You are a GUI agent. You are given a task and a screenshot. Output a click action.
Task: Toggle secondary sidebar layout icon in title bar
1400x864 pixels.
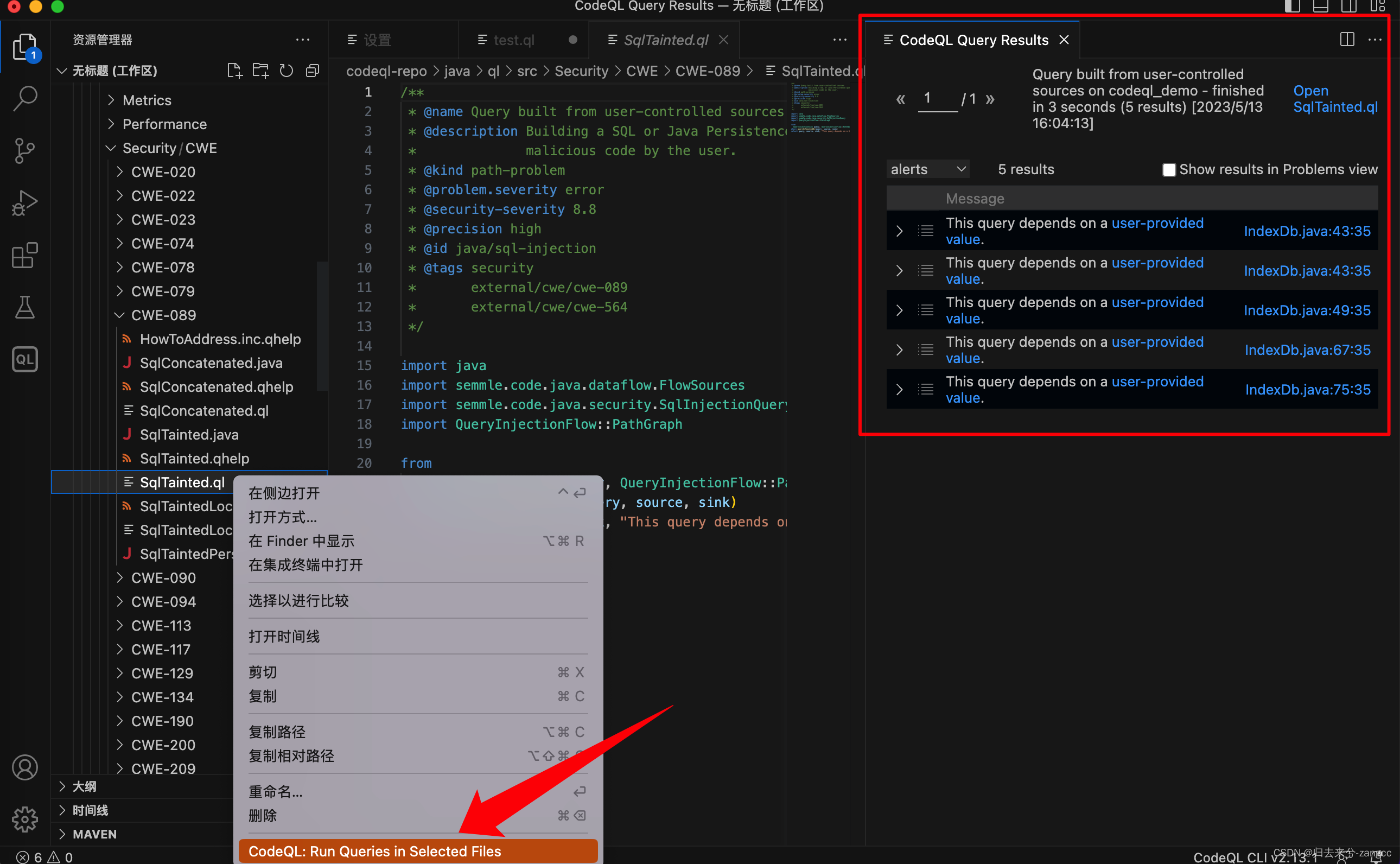pyautogui.click(x=1348, y=7)
